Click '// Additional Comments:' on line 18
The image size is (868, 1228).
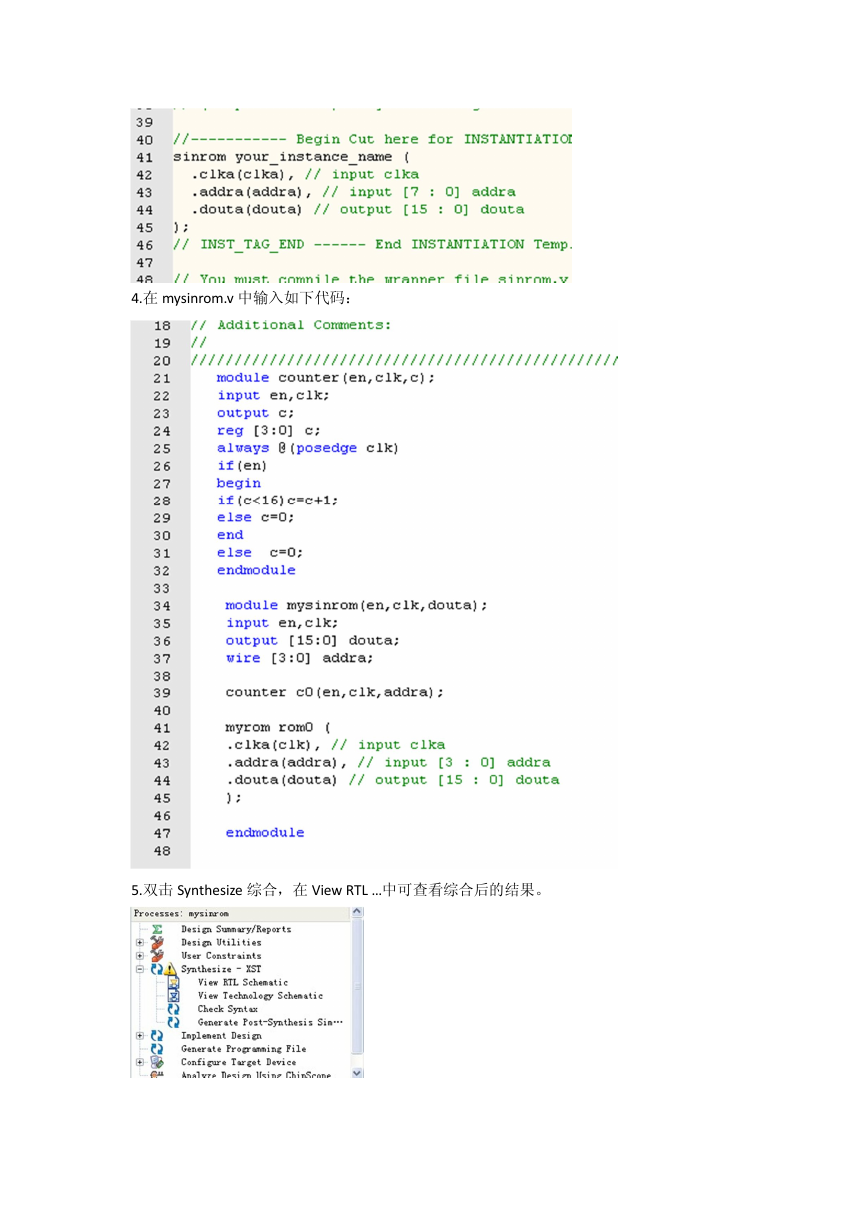(291, 325)
